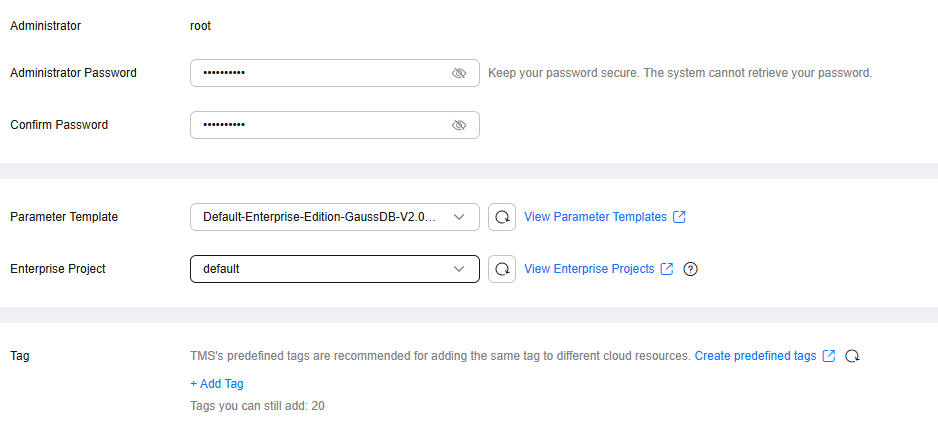The width and height of the screenshot is (938, 426).
Task: Open the Default-Enterprise-Edition-GaussDB parameter template dropdown
Action: 334,217
